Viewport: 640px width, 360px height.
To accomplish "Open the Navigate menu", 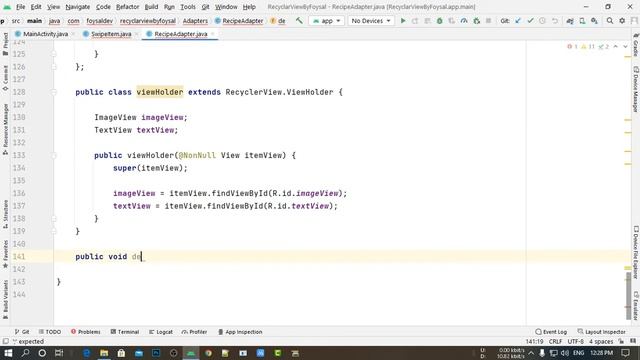I will [78, 7].
